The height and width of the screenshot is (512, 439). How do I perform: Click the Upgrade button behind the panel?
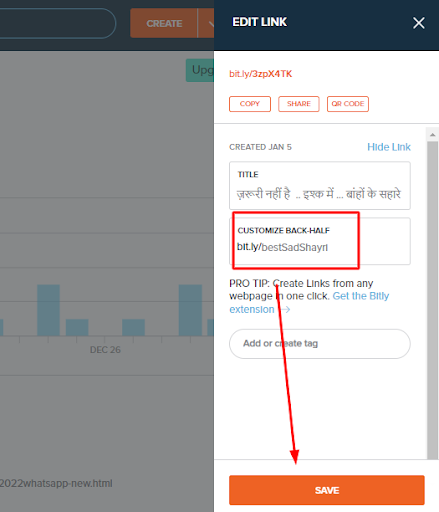[x=200, y=70]
